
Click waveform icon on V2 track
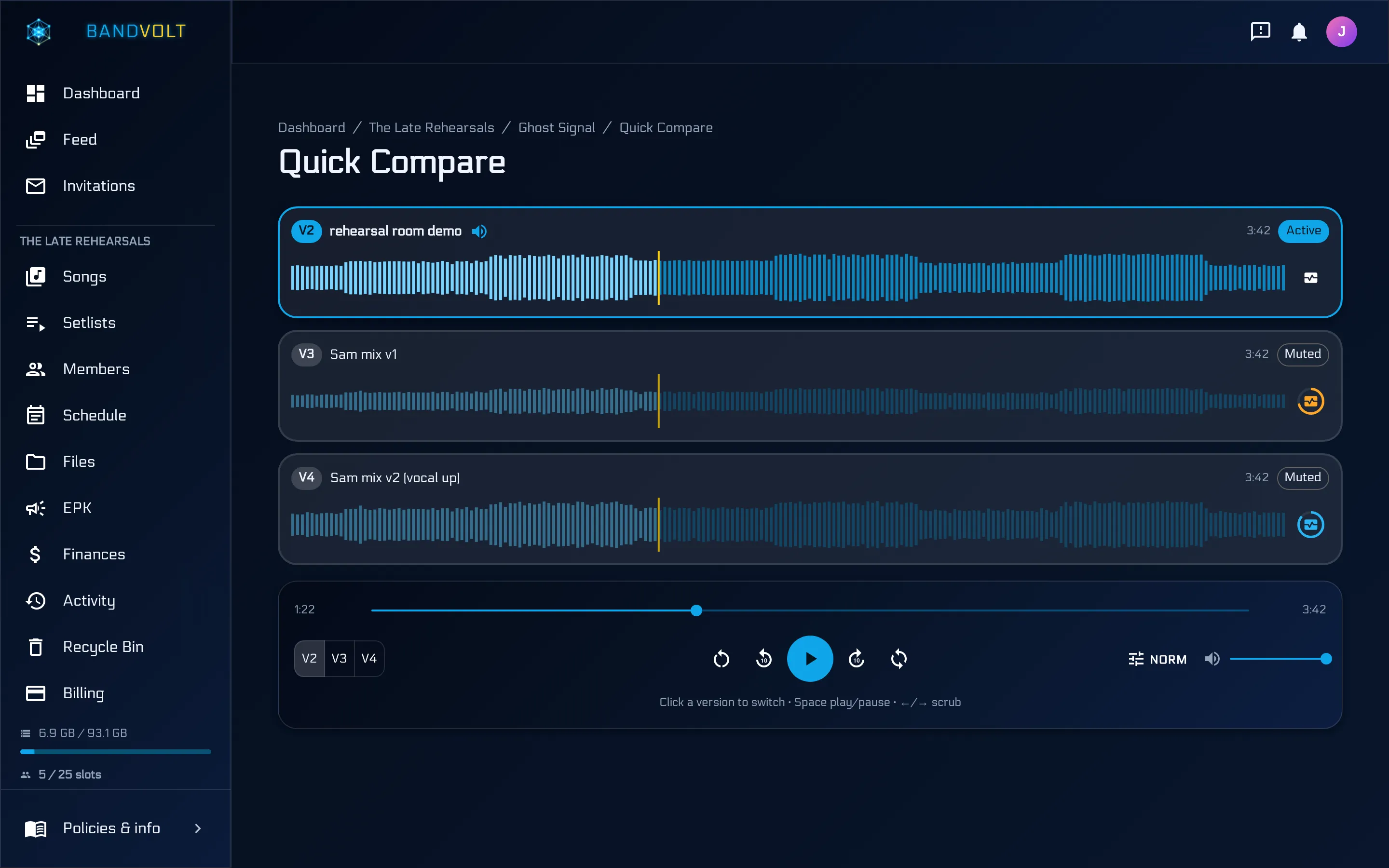pos(1311,278)
